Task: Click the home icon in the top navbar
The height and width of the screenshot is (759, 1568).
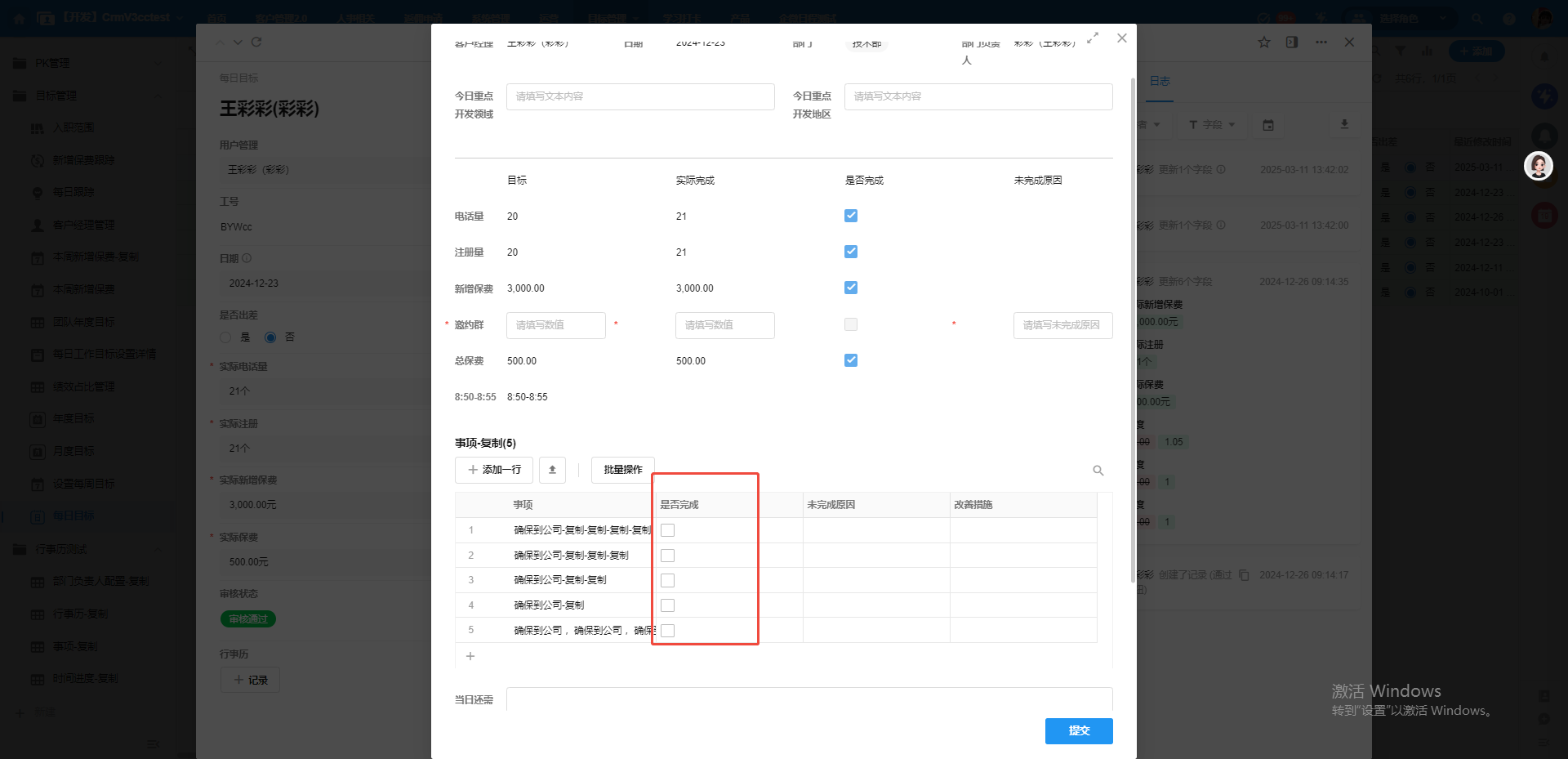Action: pyautogui.click(x=18, y=17)
